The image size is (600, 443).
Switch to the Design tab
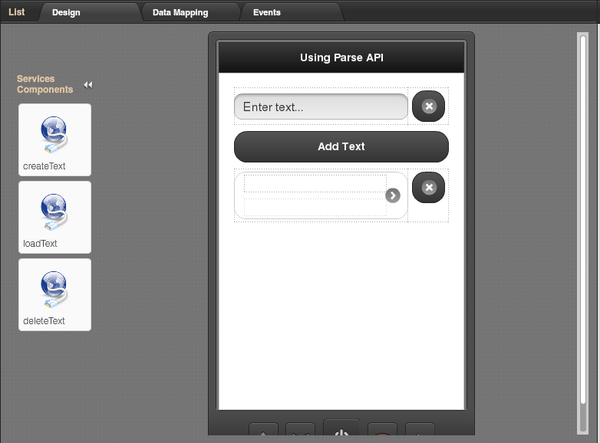point(67,13)
